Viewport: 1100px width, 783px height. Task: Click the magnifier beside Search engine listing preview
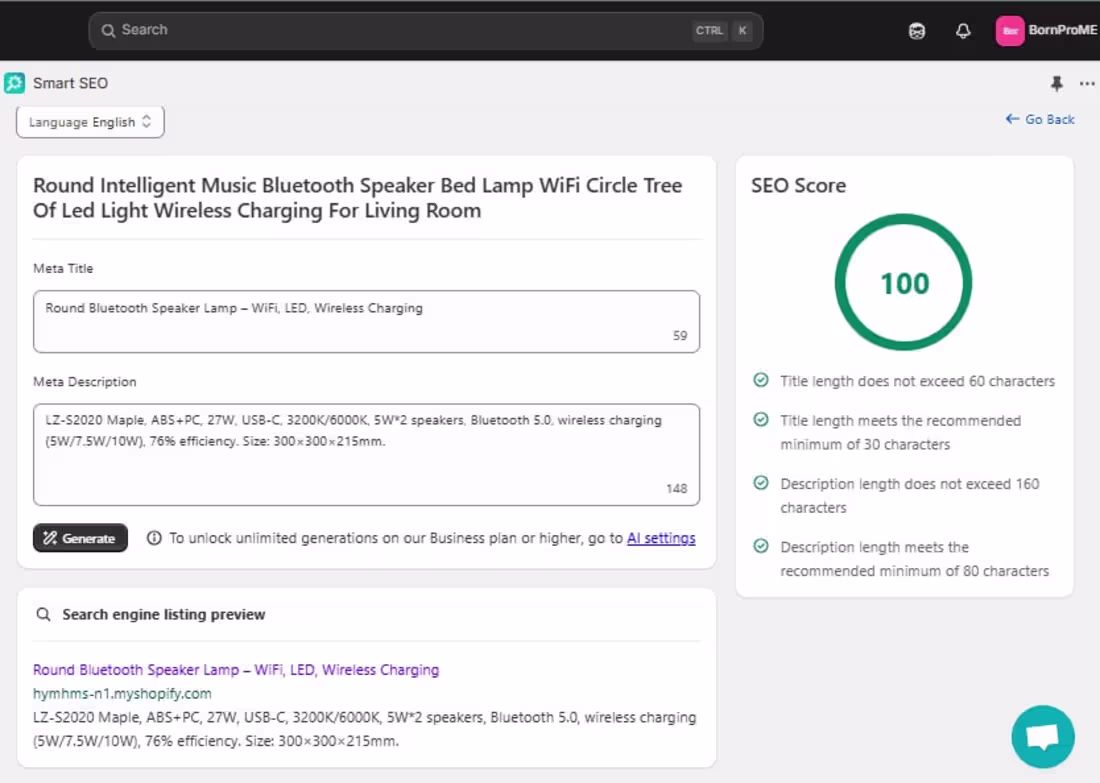43,613
